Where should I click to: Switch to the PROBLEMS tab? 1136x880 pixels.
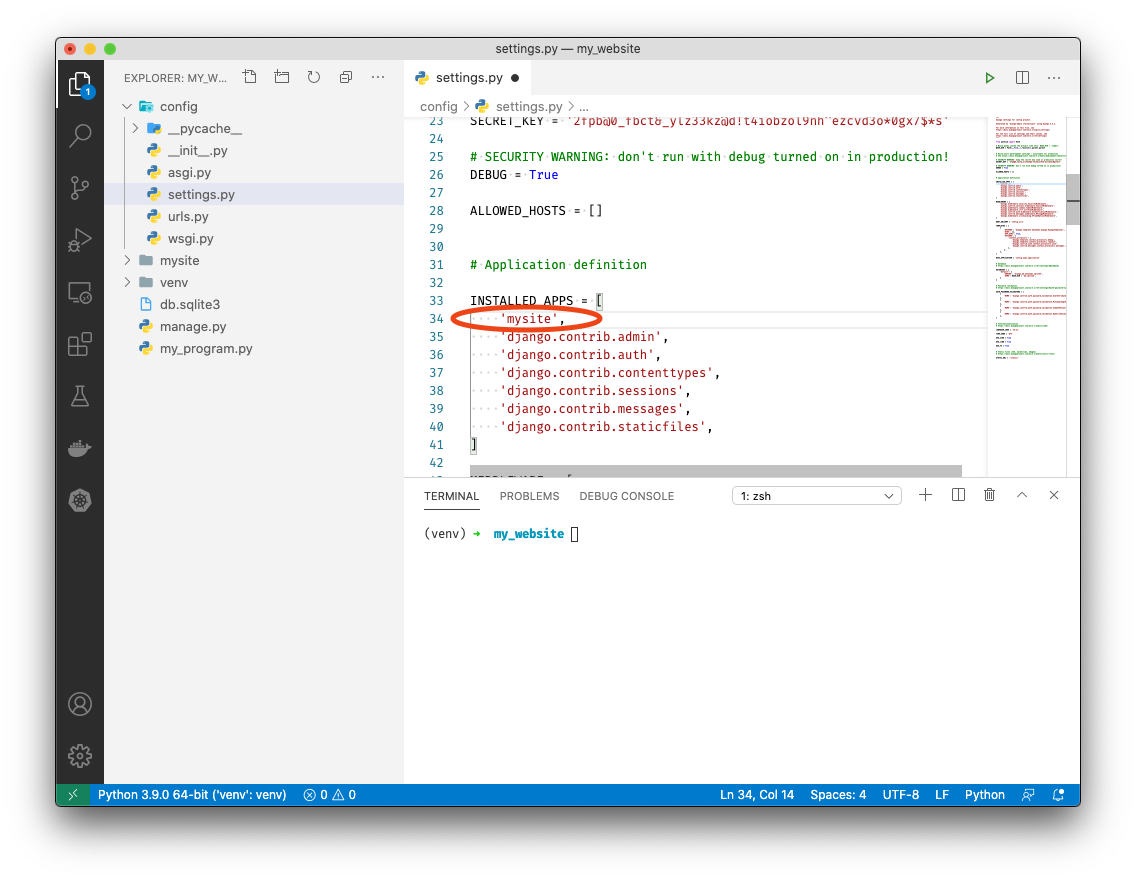pos(529,496)
